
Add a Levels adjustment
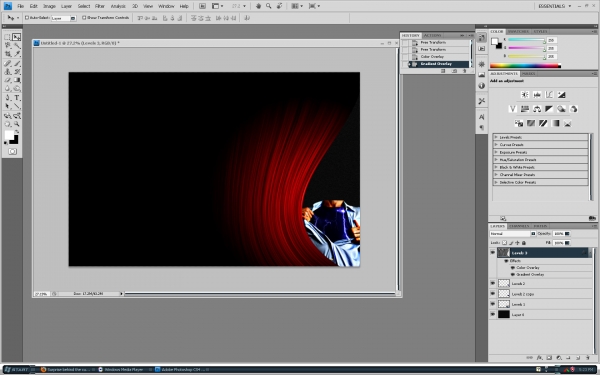click(537, 95)
